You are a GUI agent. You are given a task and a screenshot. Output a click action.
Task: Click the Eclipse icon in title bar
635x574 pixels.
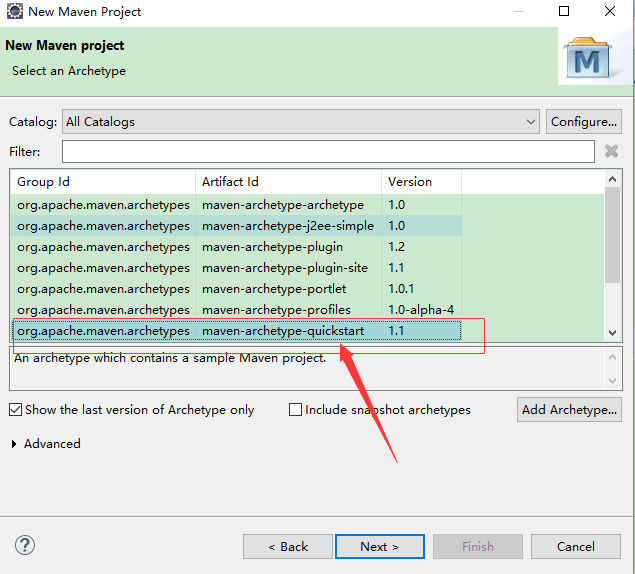click(15, 11)
